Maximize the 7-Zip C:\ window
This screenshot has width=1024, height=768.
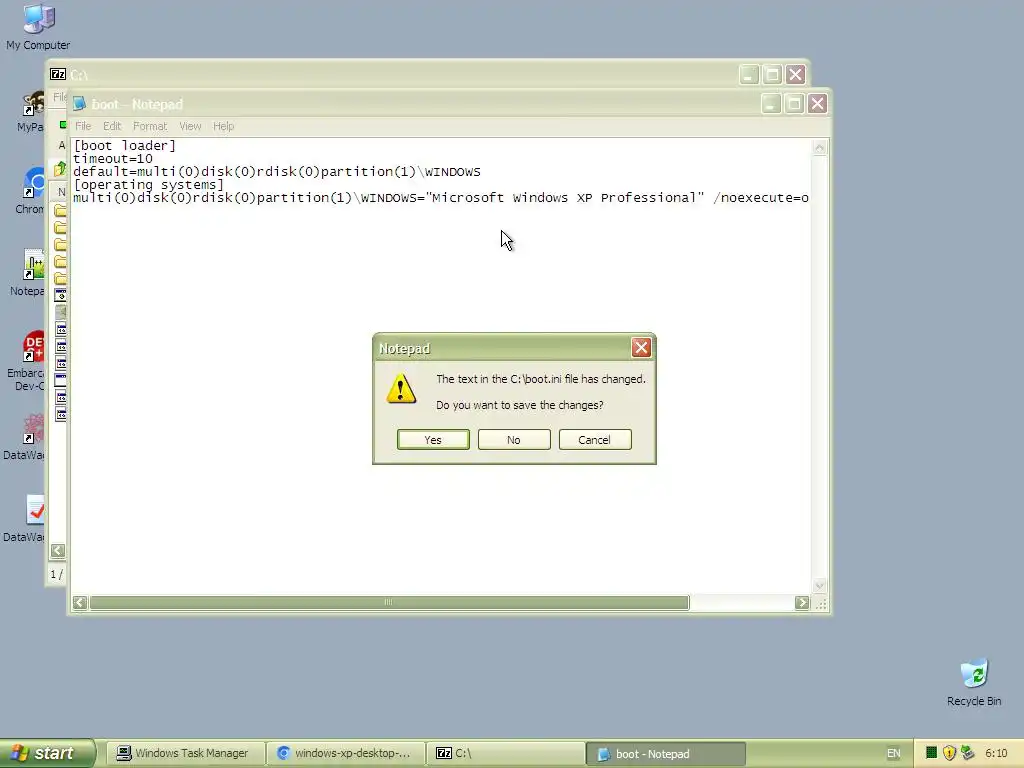(x=772, y=74)
